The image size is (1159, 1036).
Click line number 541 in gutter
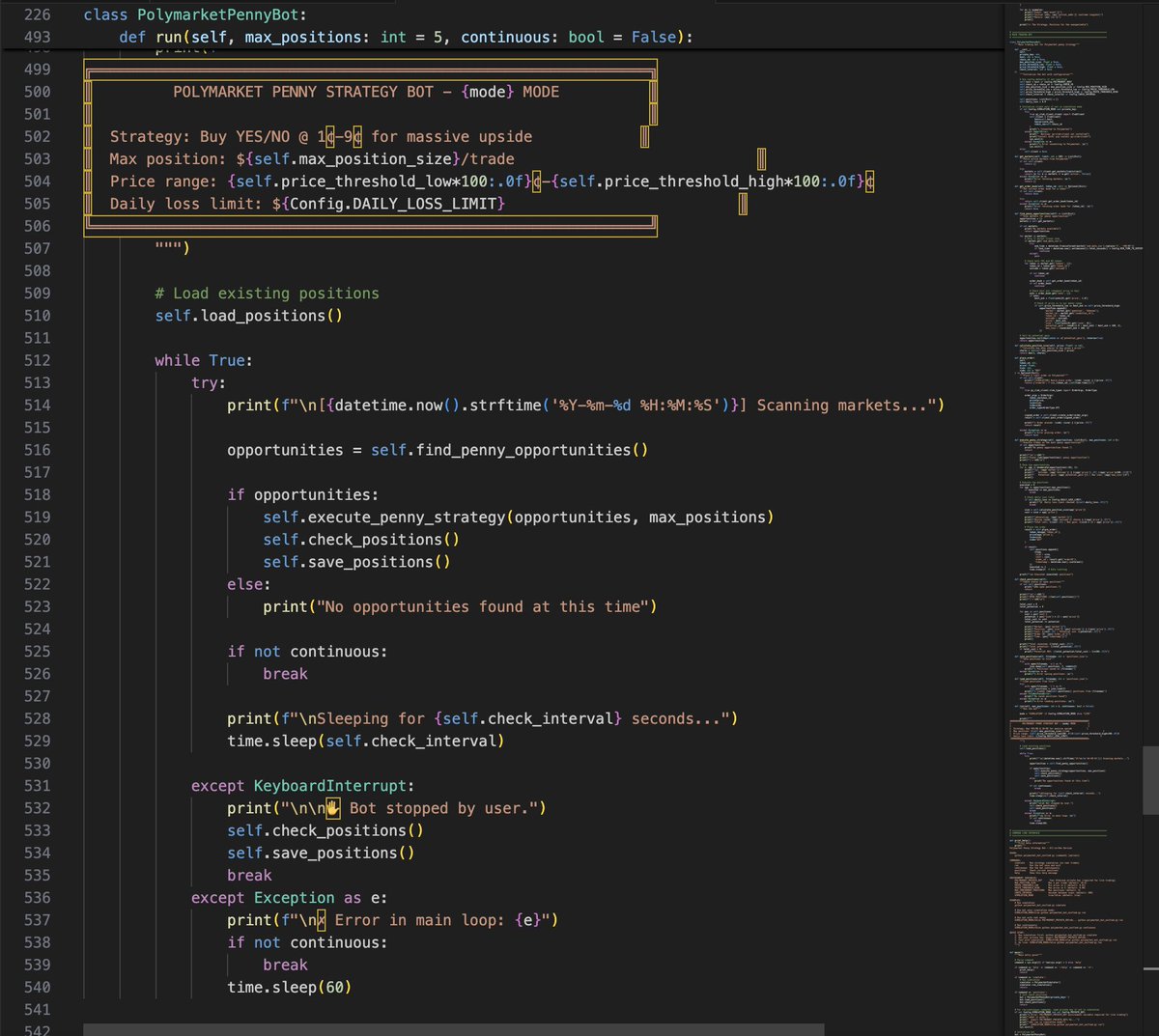tap(38, 1009)
